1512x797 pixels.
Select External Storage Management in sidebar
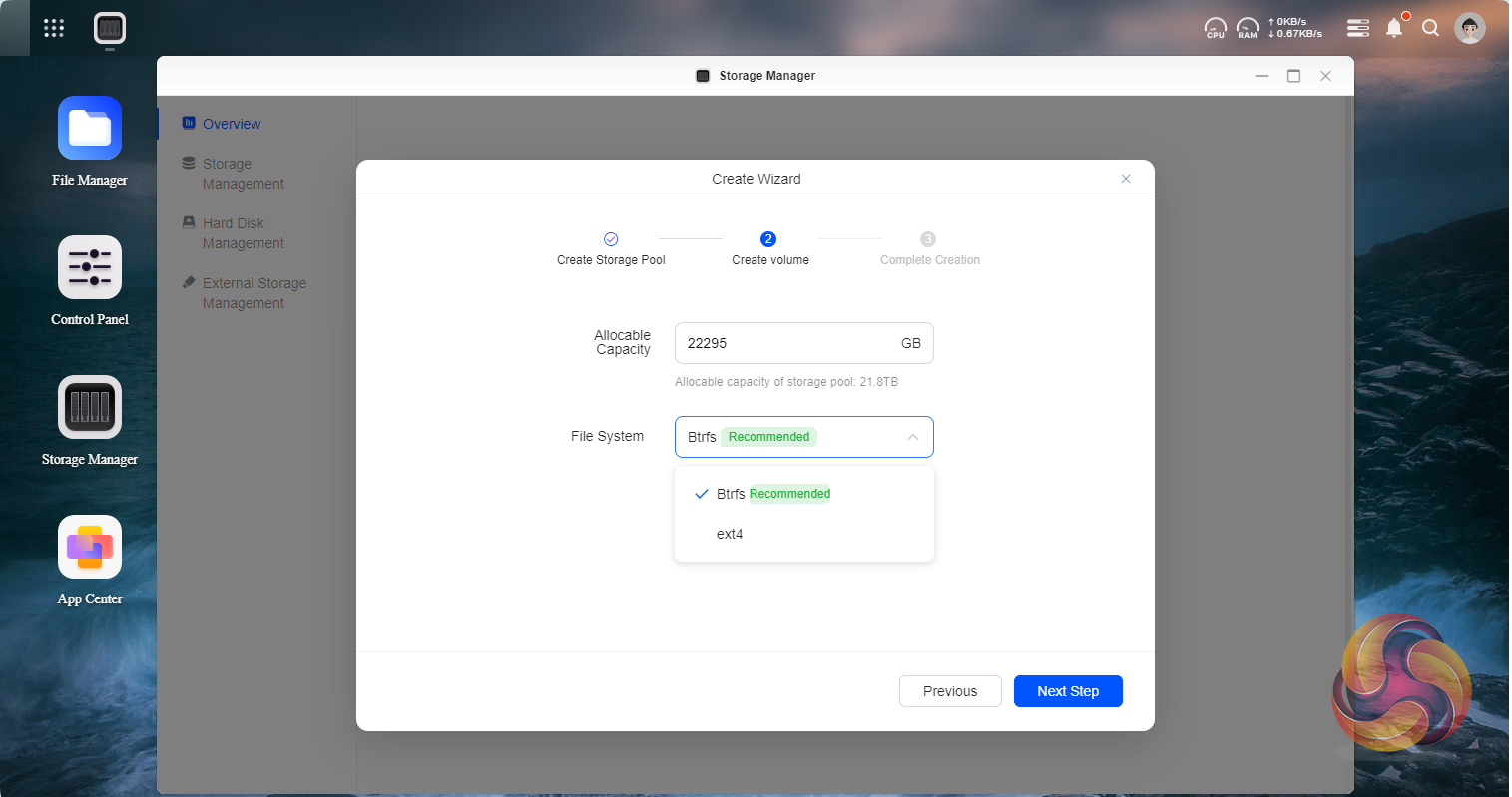point(253,293)
